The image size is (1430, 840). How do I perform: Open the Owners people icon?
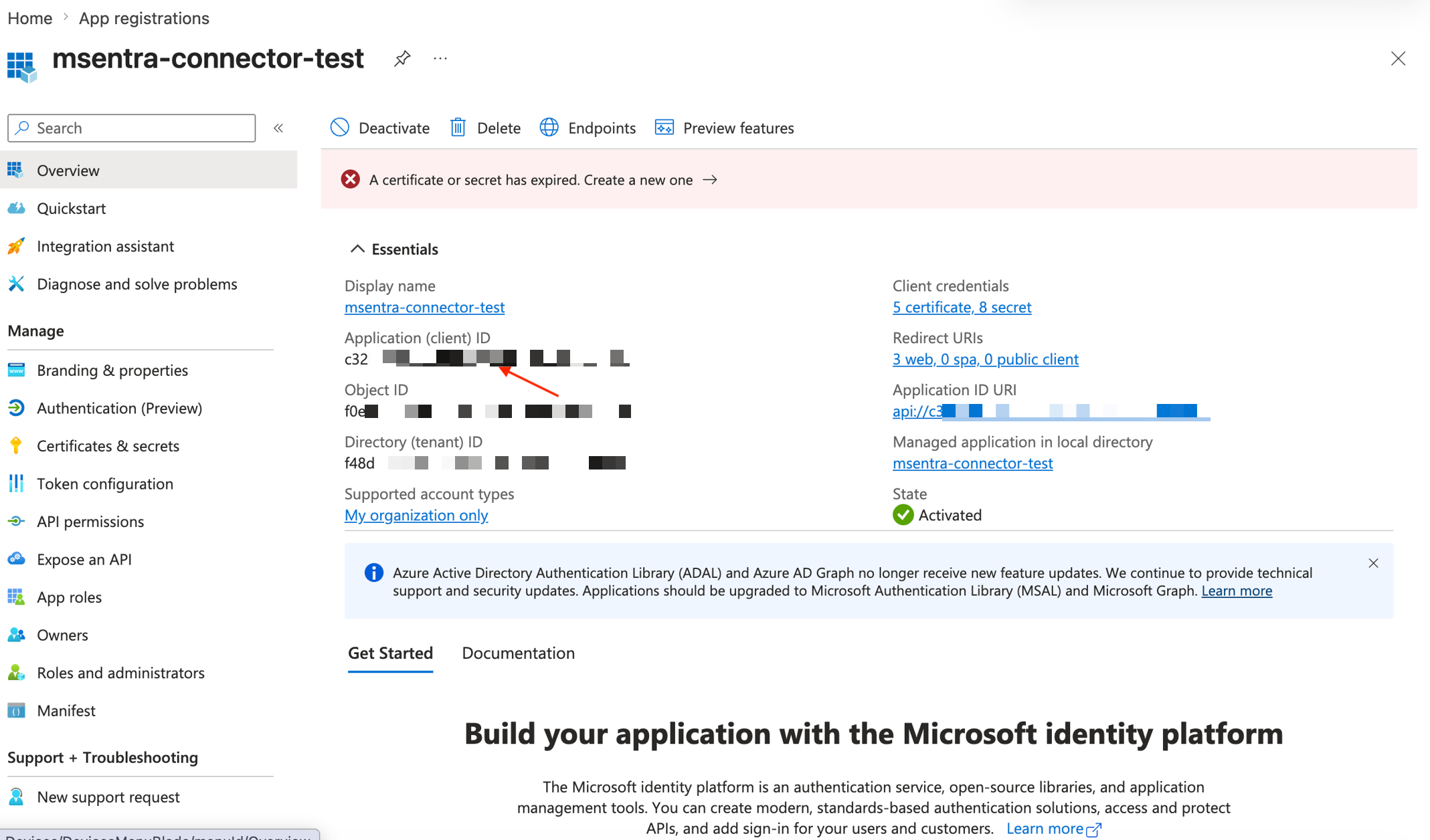click(16, 635)
